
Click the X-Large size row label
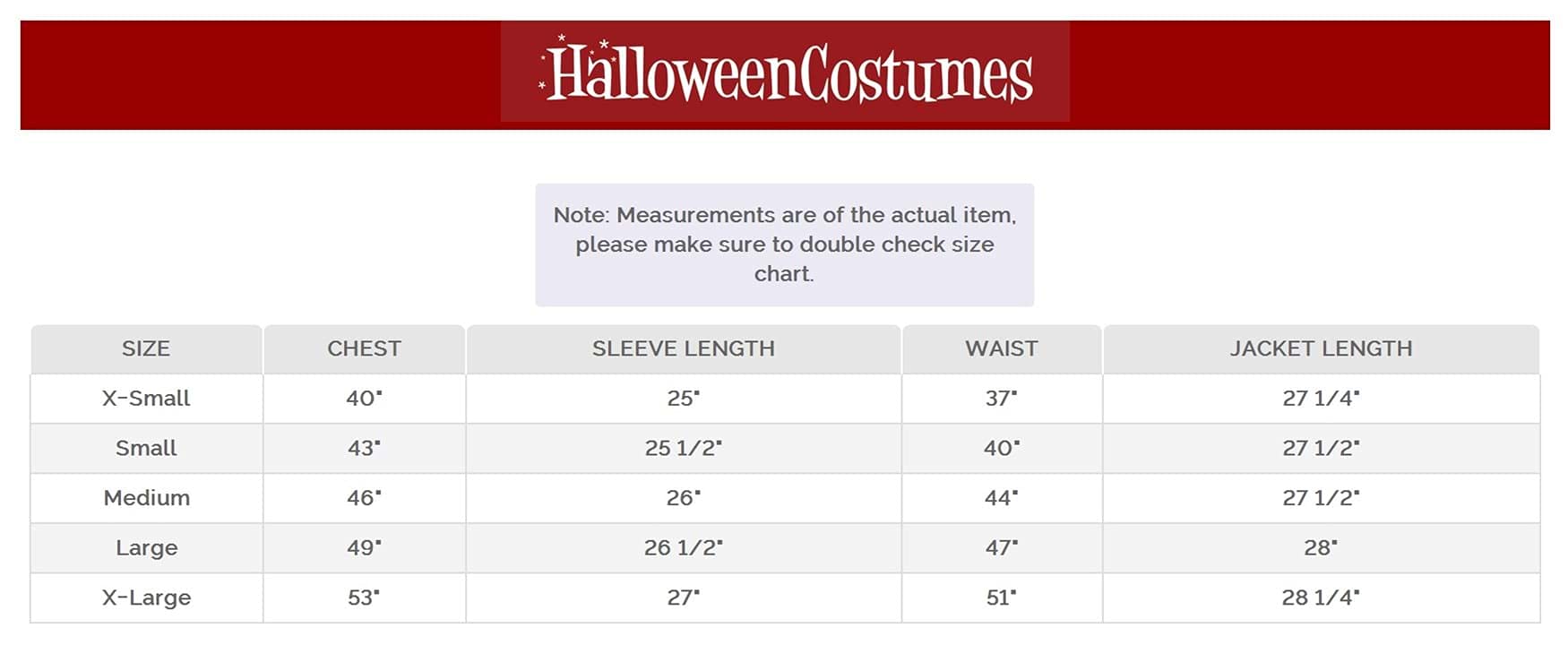(146, 597)
